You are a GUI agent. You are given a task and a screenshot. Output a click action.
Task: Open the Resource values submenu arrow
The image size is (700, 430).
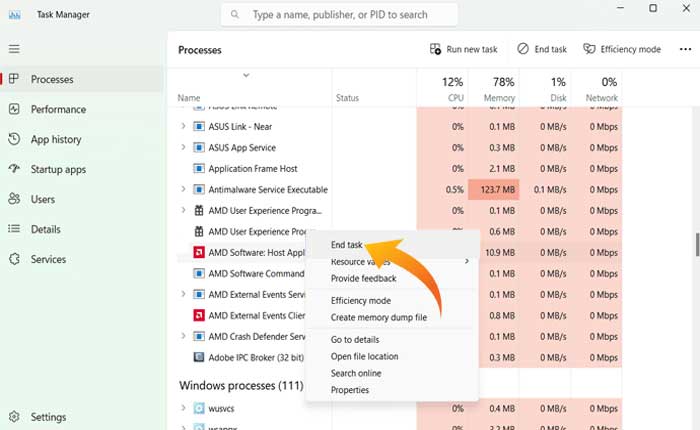[x=467, y=261]
